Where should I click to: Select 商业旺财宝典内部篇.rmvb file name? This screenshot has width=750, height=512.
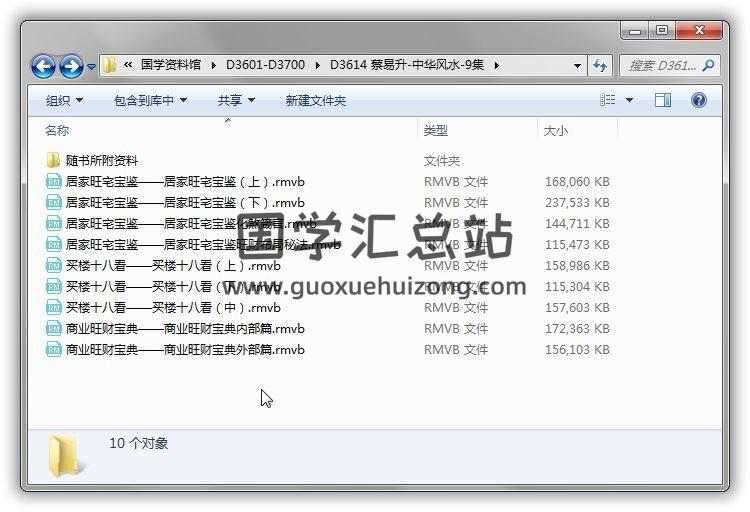point(185,329)
